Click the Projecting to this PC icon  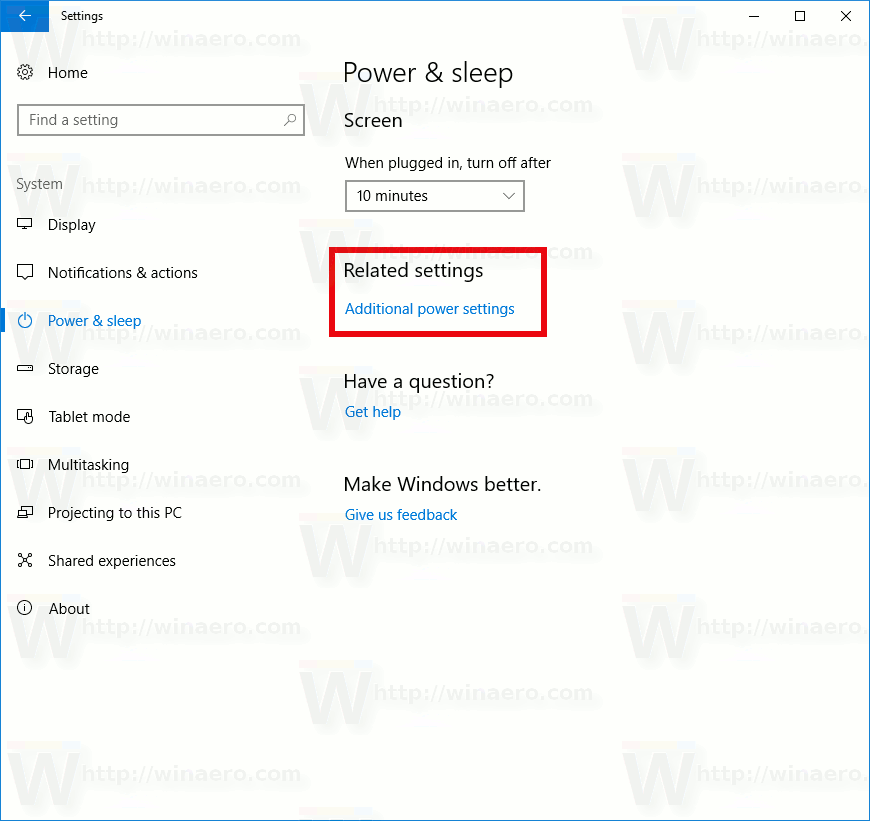24,513
